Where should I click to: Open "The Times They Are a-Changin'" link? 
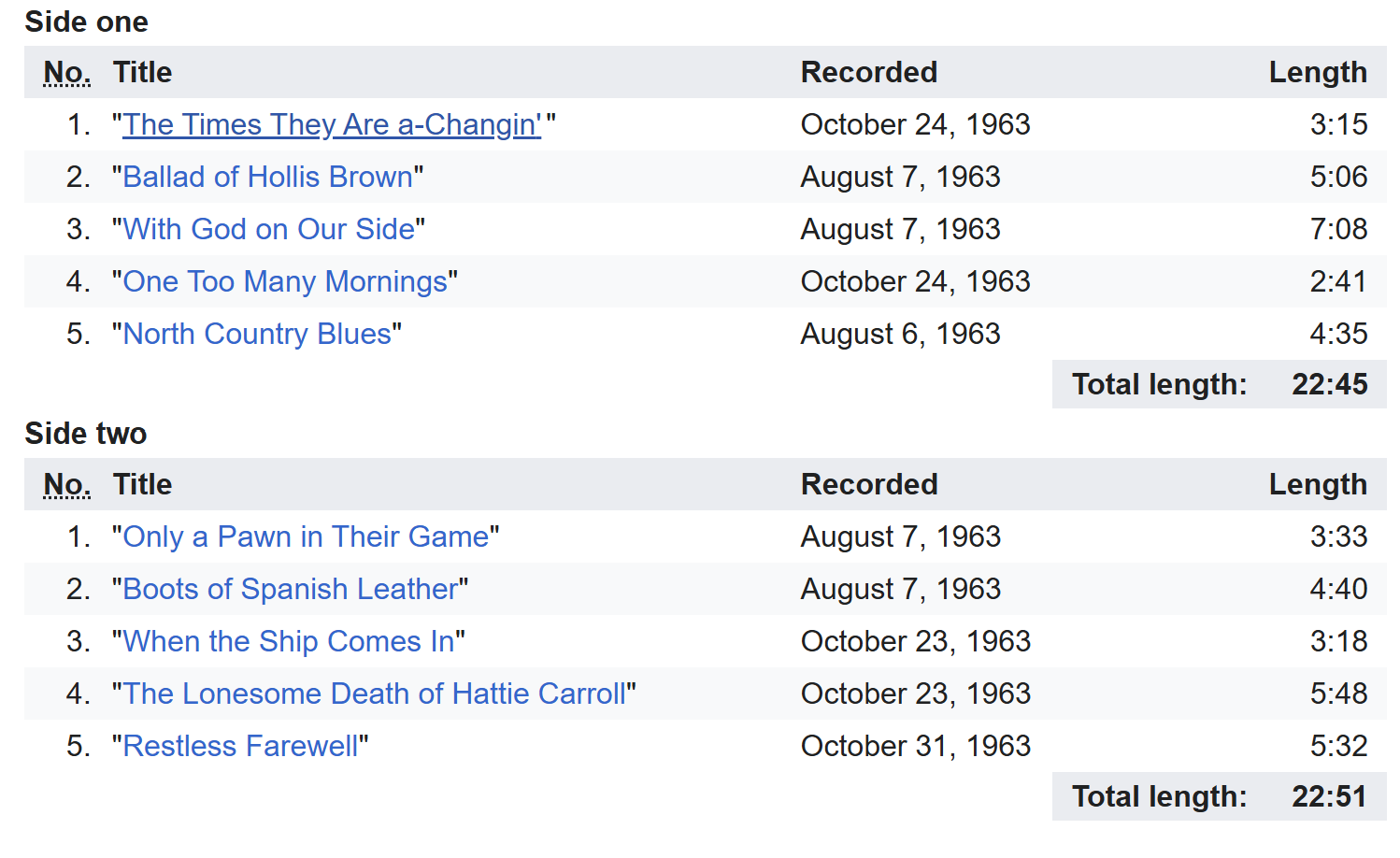[x=332, y=124]
